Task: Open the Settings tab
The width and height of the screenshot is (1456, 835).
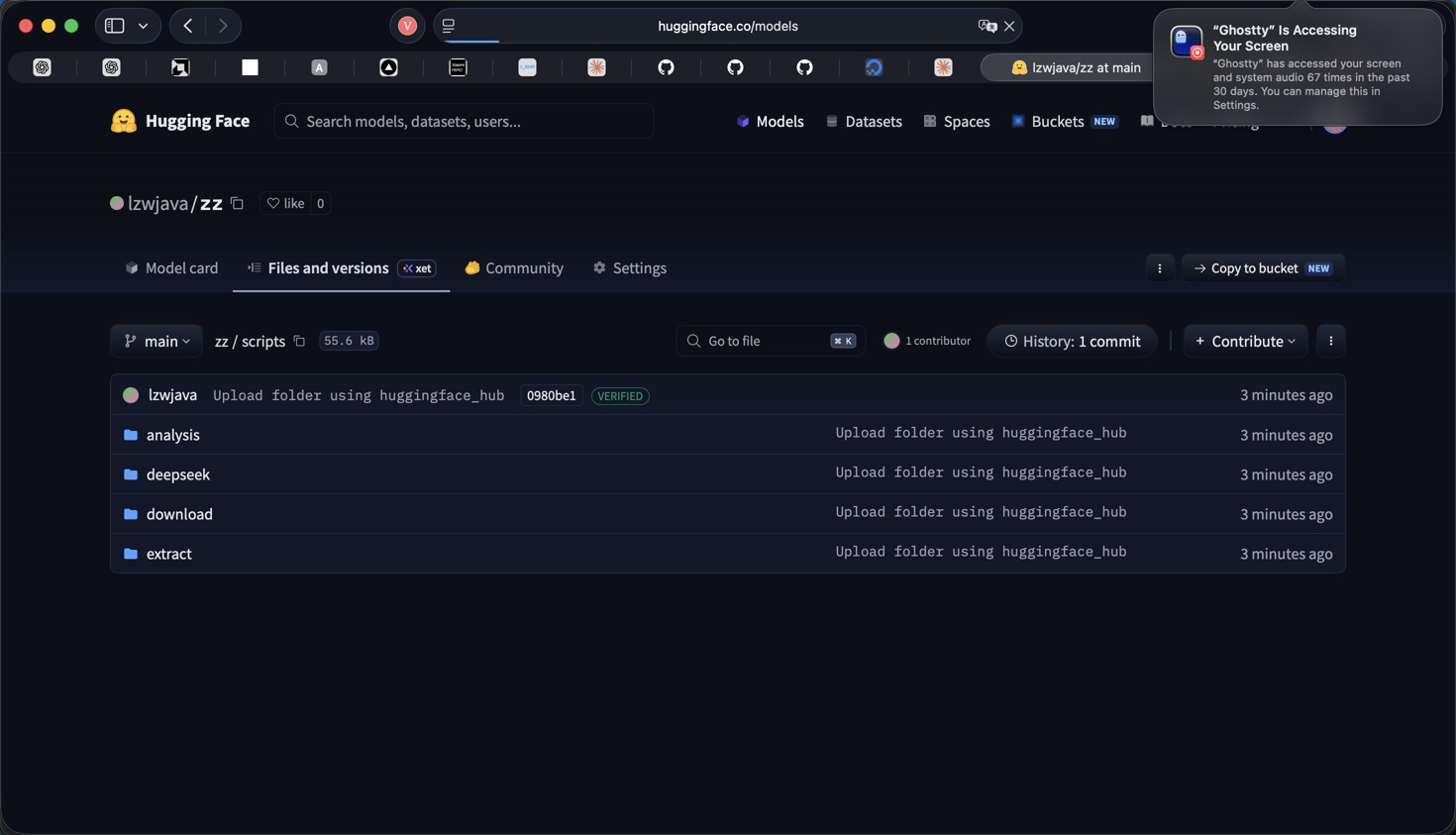Action: click(630, 268)
